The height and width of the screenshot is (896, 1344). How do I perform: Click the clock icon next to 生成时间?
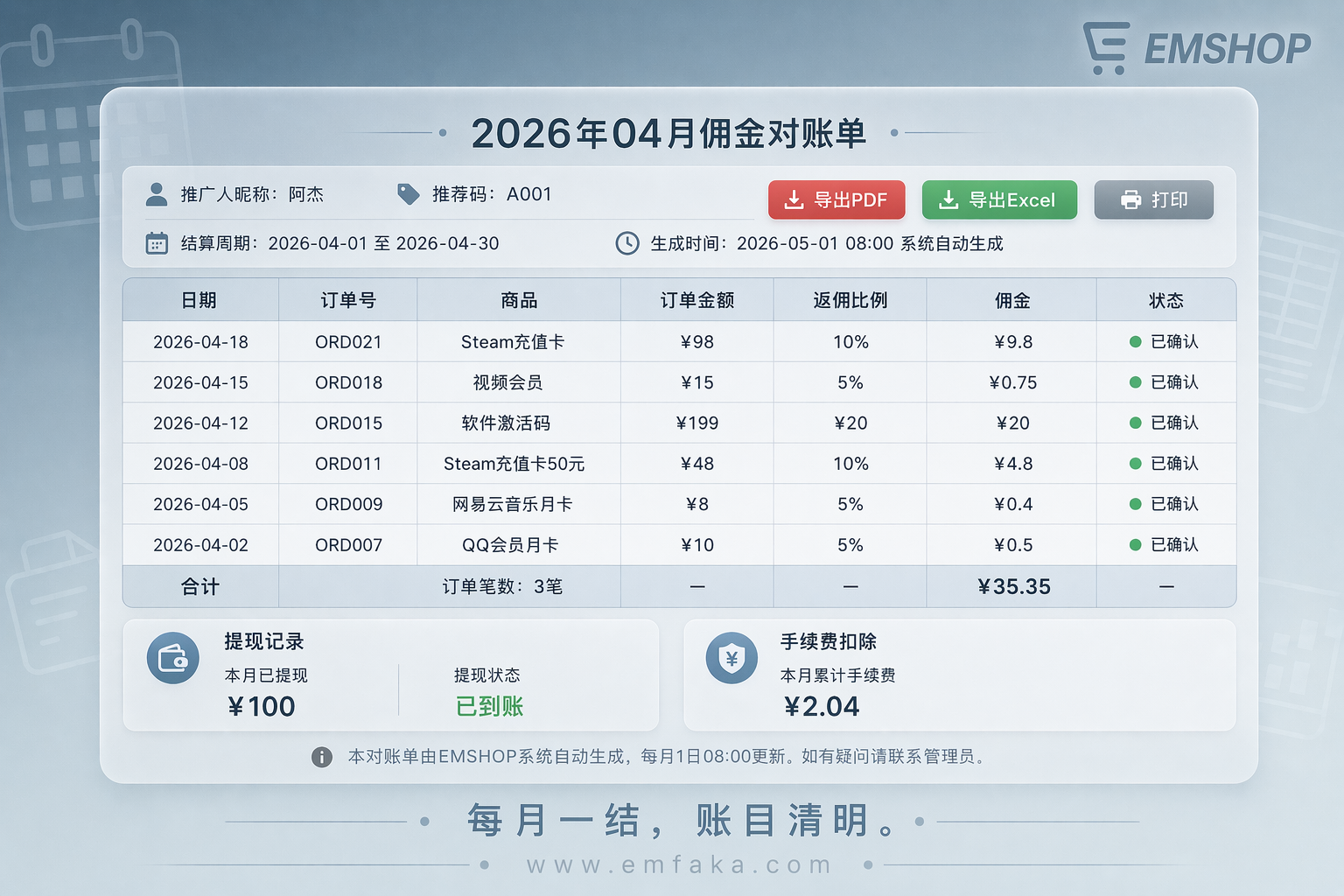point(626,243)
